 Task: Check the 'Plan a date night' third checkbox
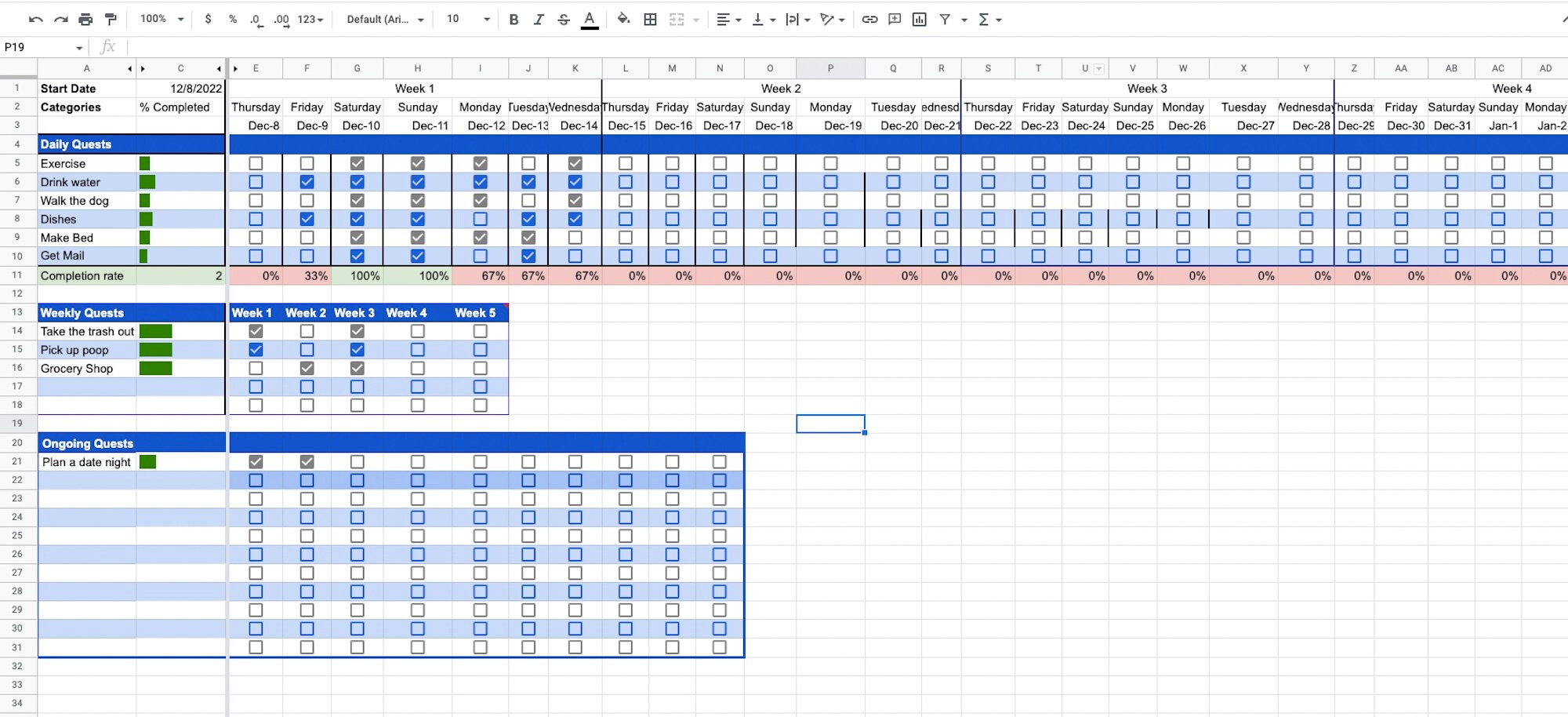pyautogui.click(x=358, y=461)
